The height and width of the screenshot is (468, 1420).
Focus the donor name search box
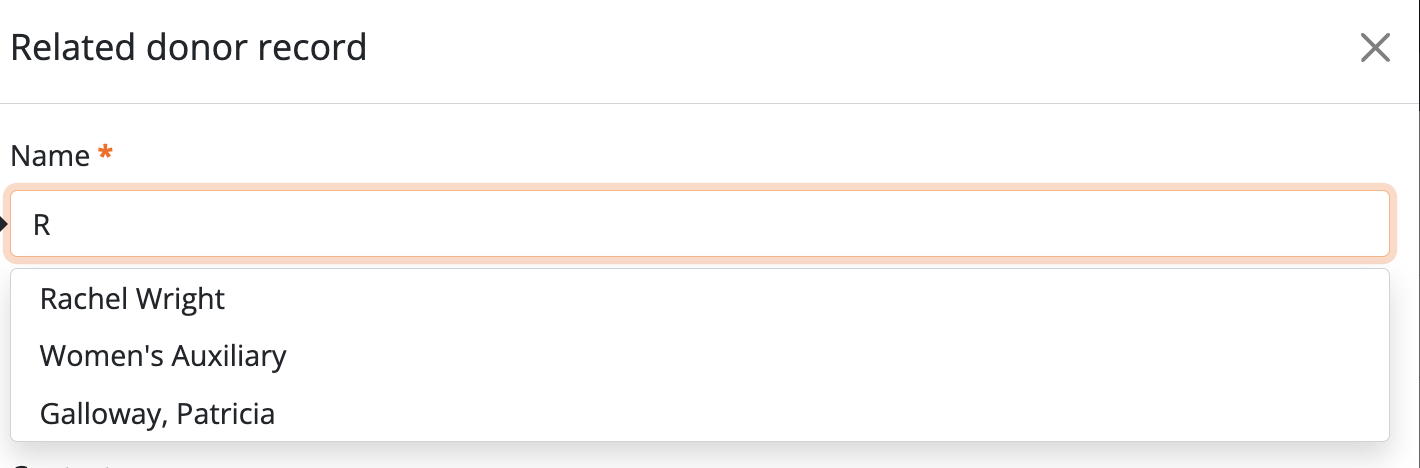tap(700, 224)
